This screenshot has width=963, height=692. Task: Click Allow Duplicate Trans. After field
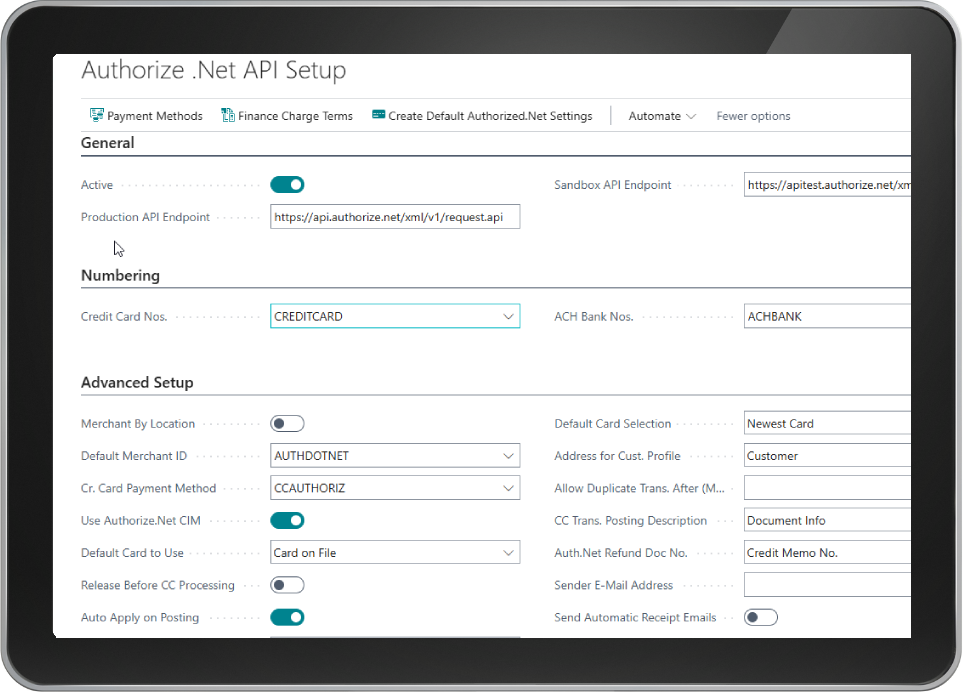click(827, 488)
